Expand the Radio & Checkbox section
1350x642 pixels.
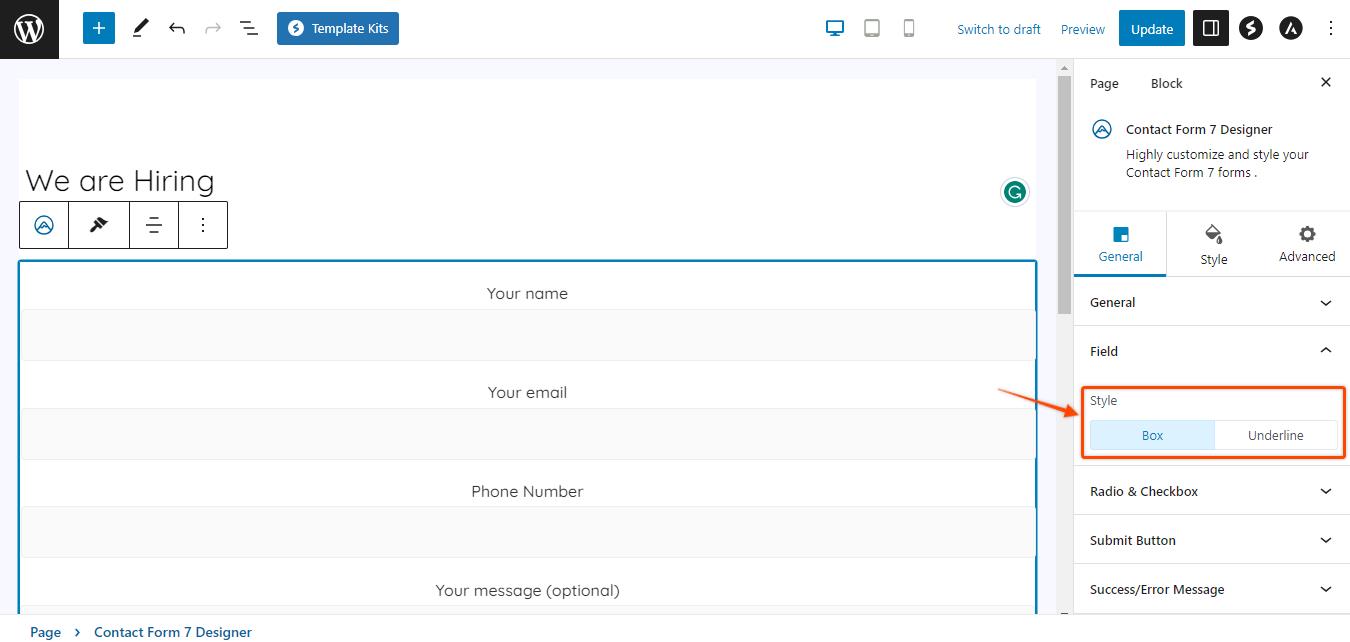tap(1211, 491)
